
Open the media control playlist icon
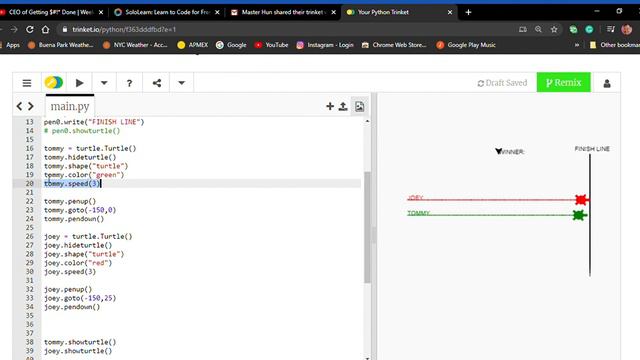click(611, 29)
